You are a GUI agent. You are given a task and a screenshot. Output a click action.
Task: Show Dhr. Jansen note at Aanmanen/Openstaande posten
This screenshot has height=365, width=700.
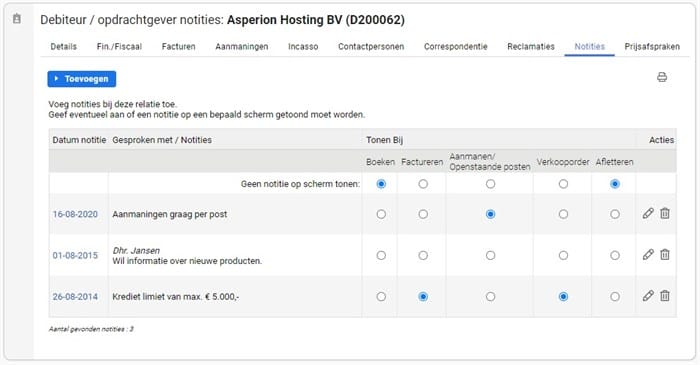[x=490, y=255]
